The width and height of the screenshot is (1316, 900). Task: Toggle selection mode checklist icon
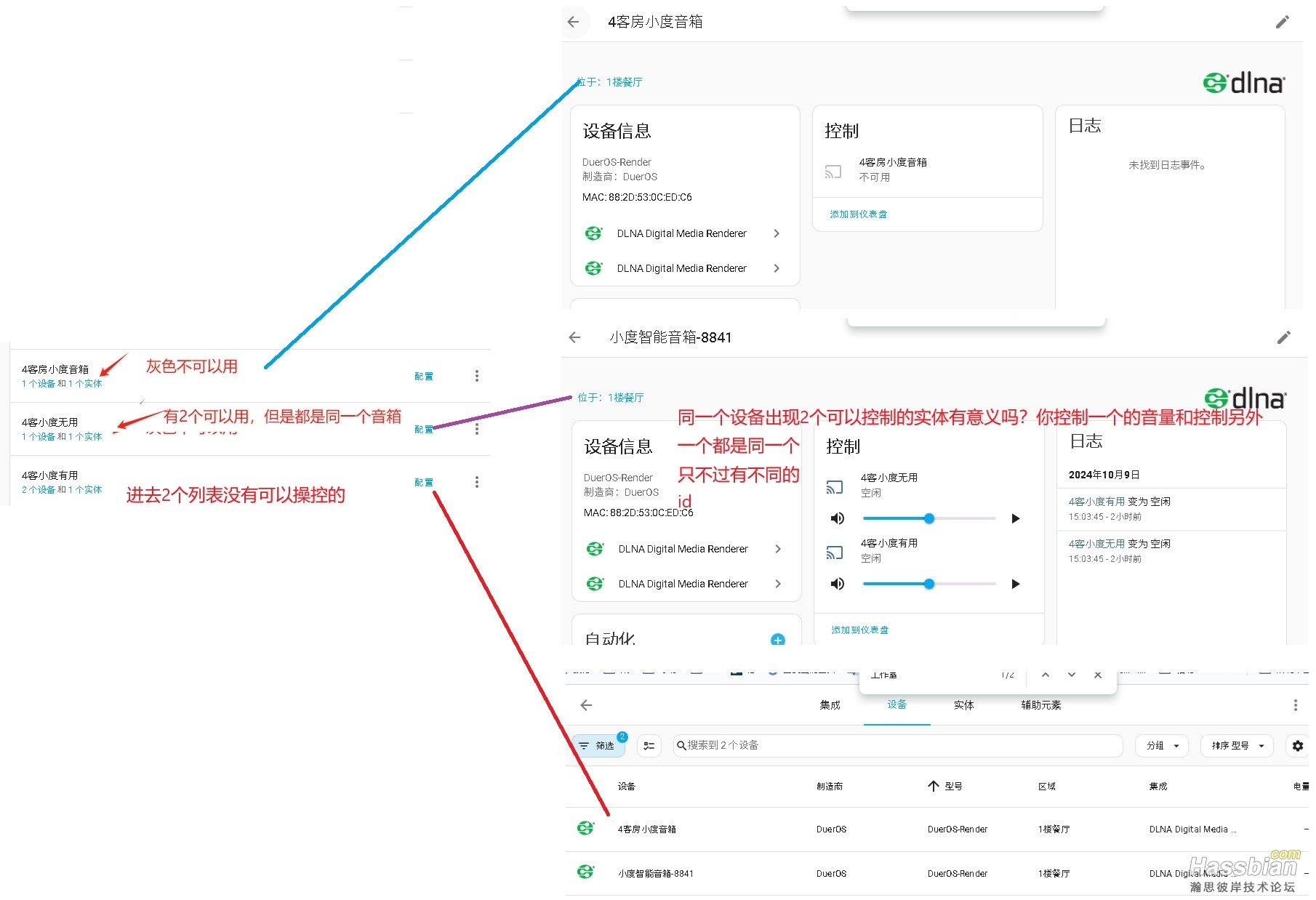[x=649, y=746]
